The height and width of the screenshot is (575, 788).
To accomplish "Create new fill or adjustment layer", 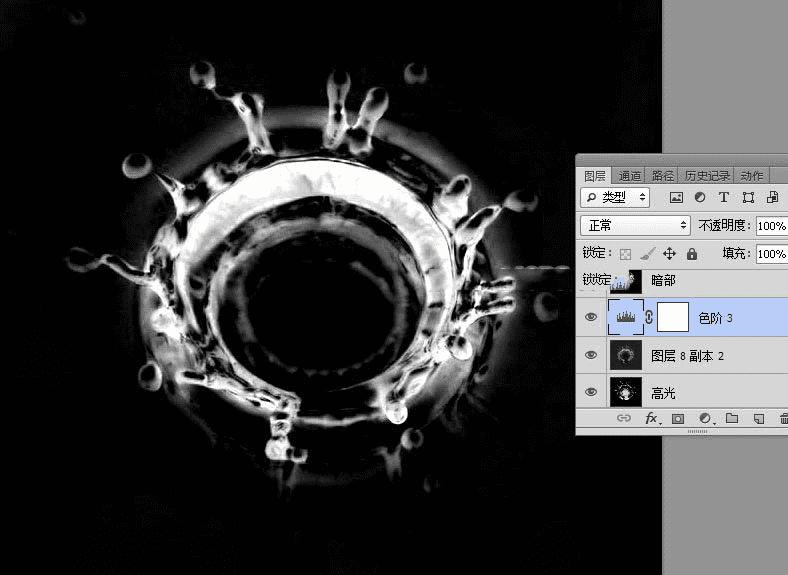I will tap(705, 418).
